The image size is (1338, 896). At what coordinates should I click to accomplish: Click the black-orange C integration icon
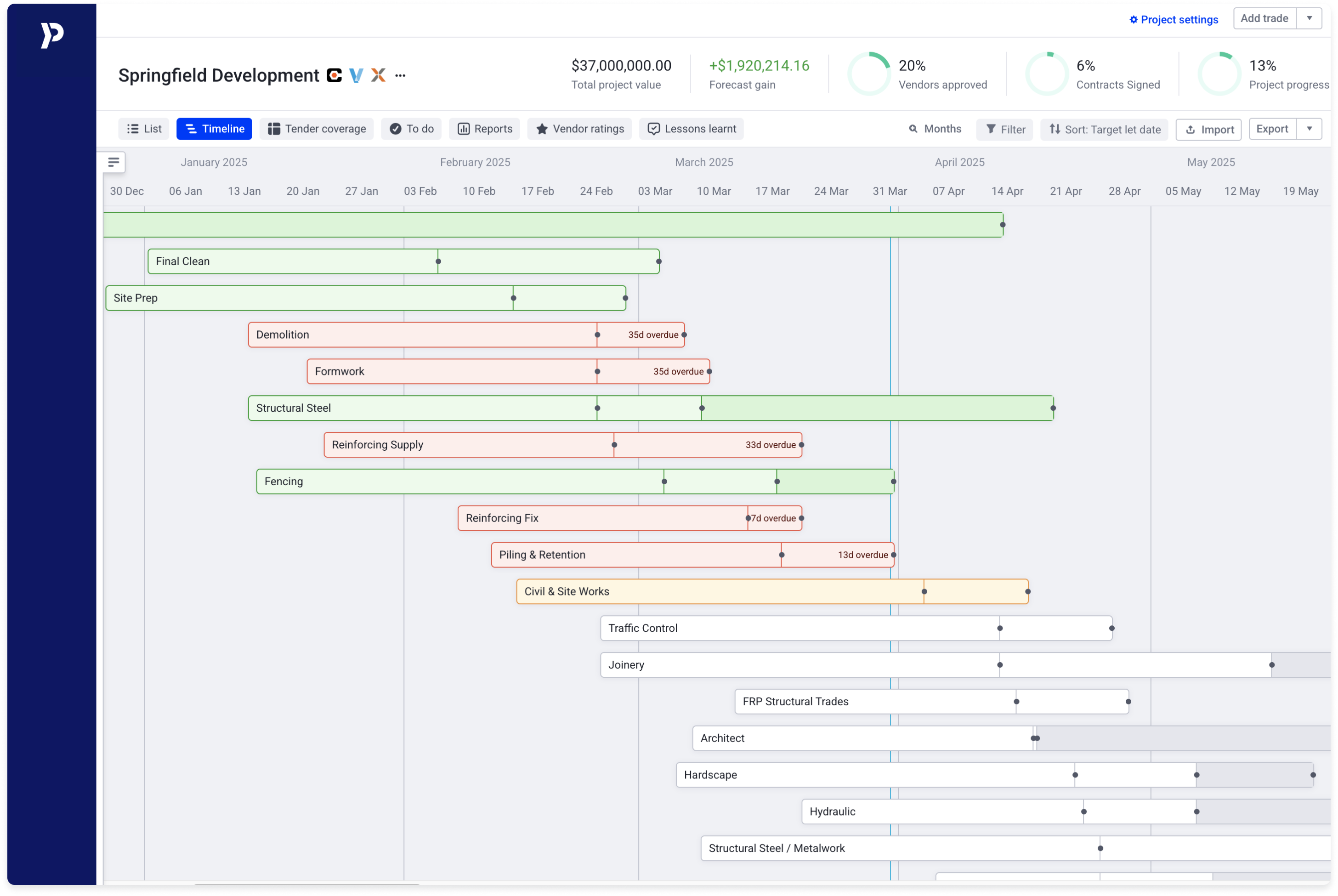[334, 75]
